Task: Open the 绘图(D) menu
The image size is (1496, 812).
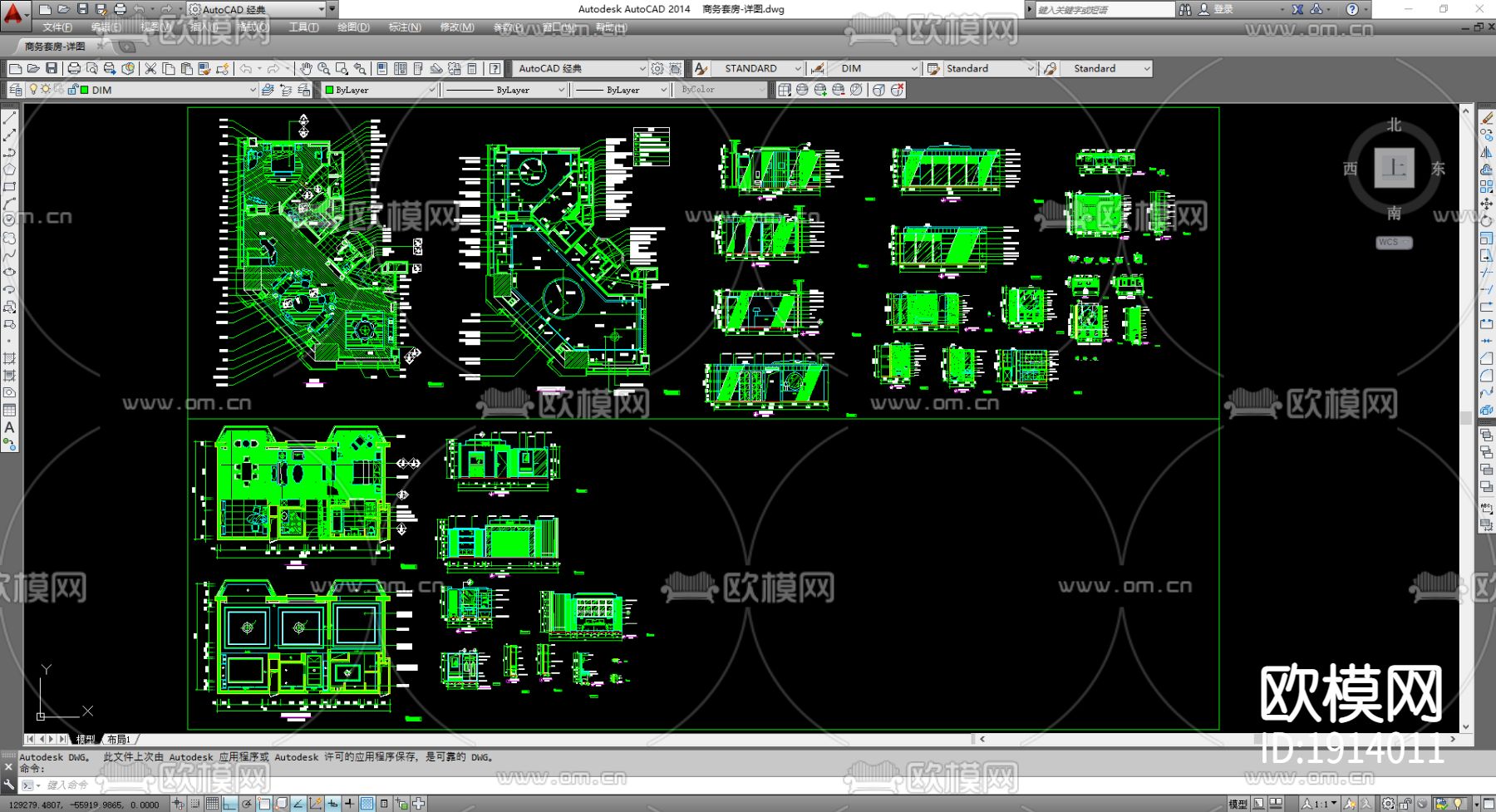Action: (353, 27)
